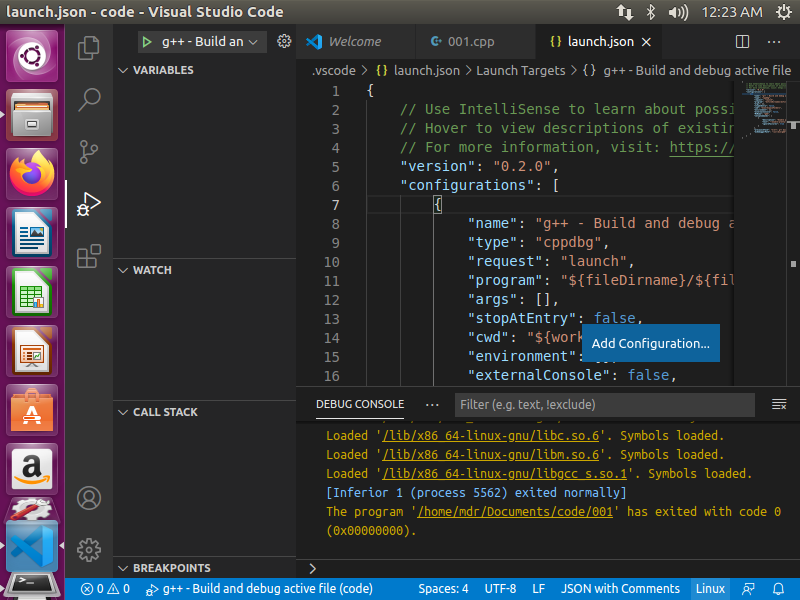Open the Source Control view
Image resolution: width=800 pixels, height=600 pixels.
coord(89,151)
